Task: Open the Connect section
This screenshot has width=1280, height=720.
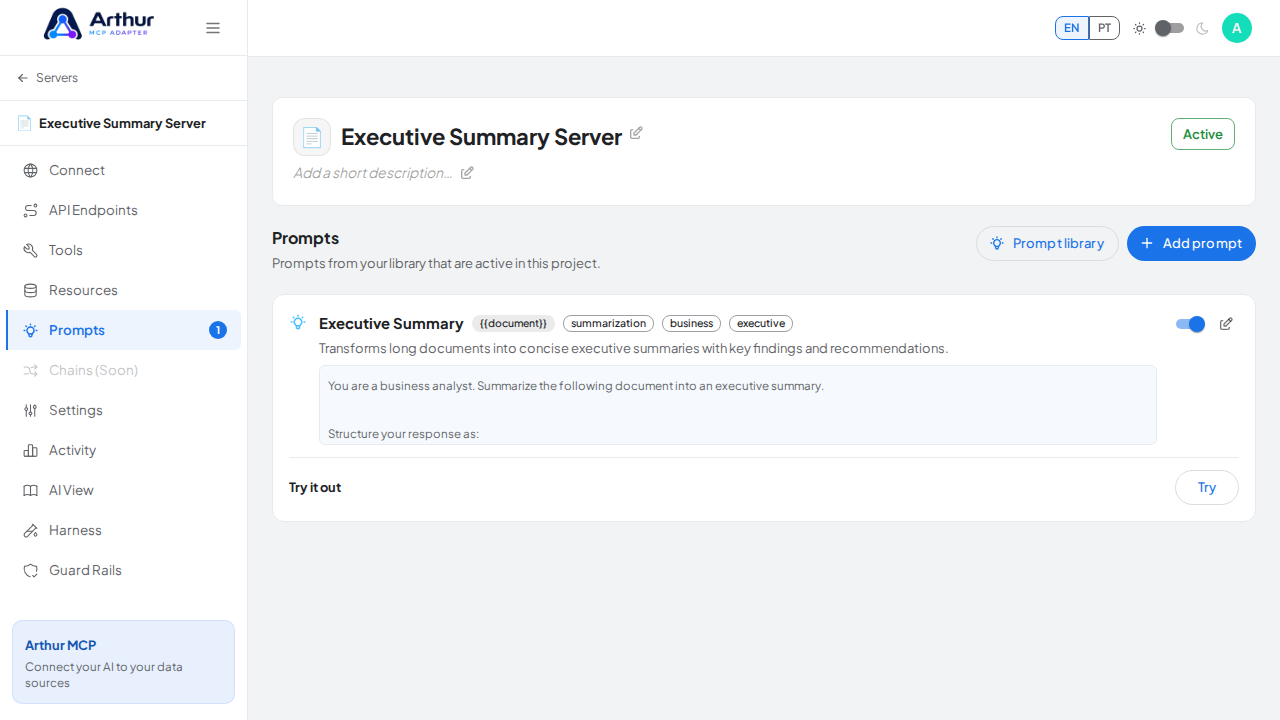Action: pos(123,170)
